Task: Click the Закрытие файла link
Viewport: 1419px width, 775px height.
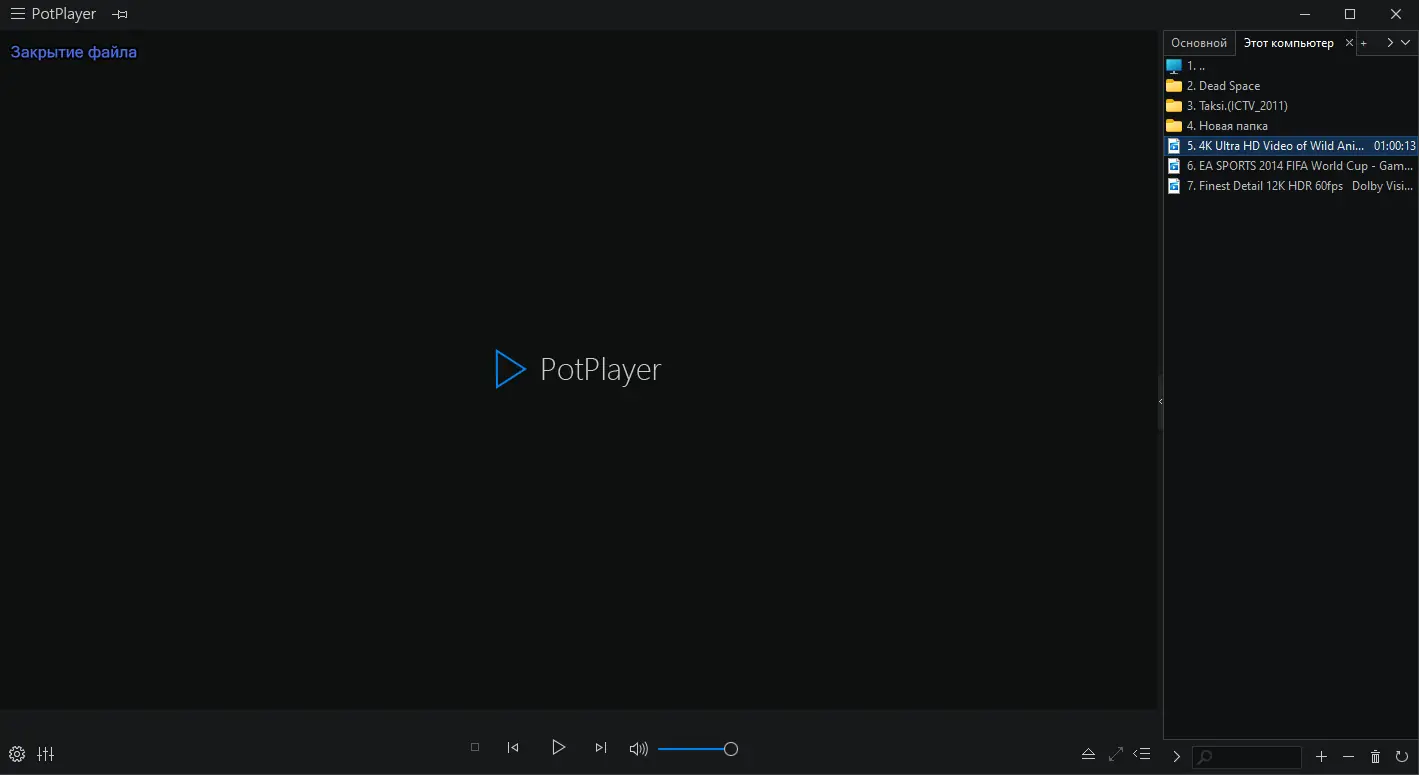Action: click(x=72, y=51)
